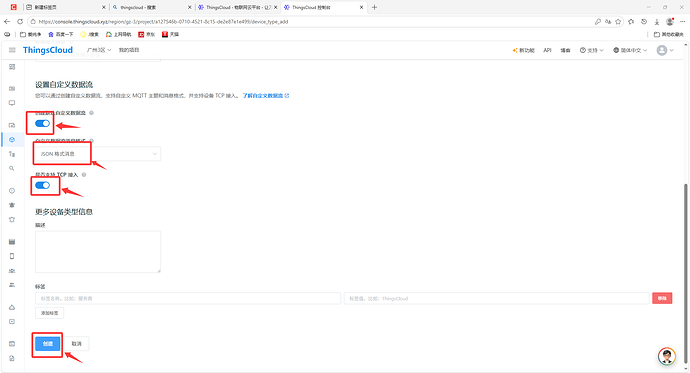The image size is (690, 373).
Task: Click into the 描述 description text area
Action: pyautogui.click(x=98, y=252)
